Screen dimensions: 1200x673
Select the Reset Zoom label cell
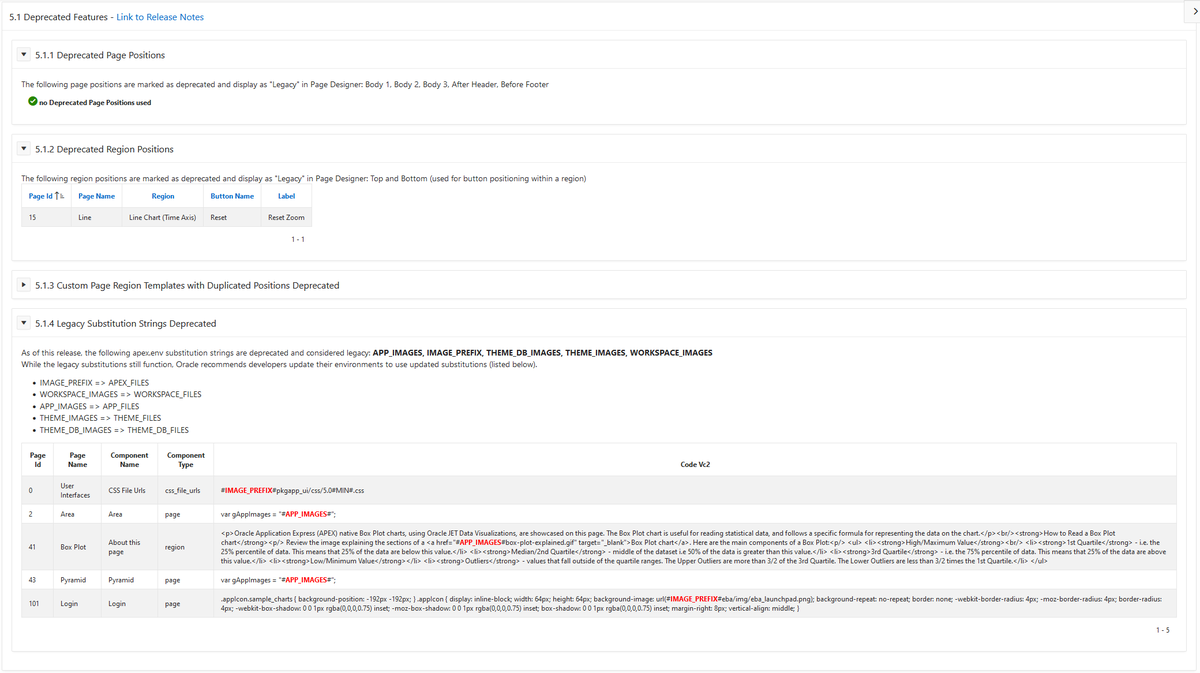[286, 217]
